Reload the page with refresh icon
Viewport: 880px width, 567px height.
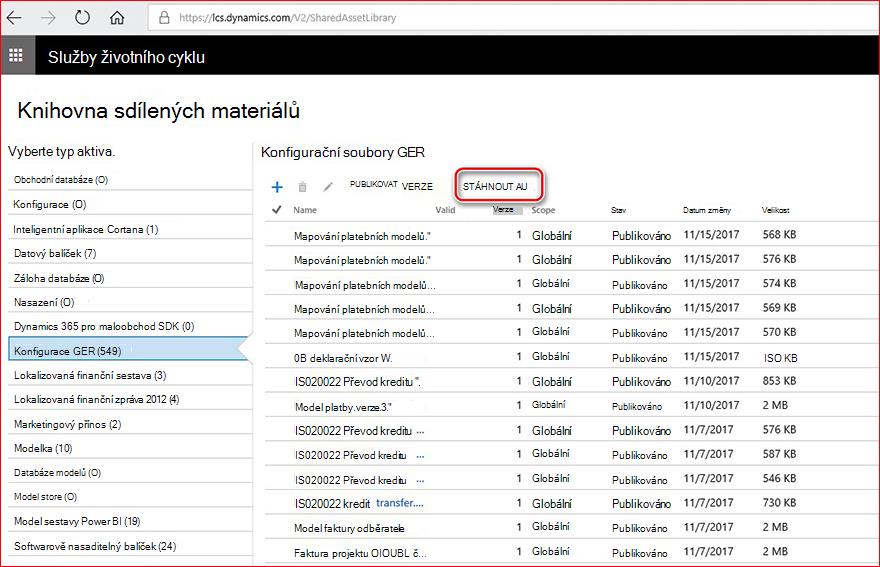[82, 17]
